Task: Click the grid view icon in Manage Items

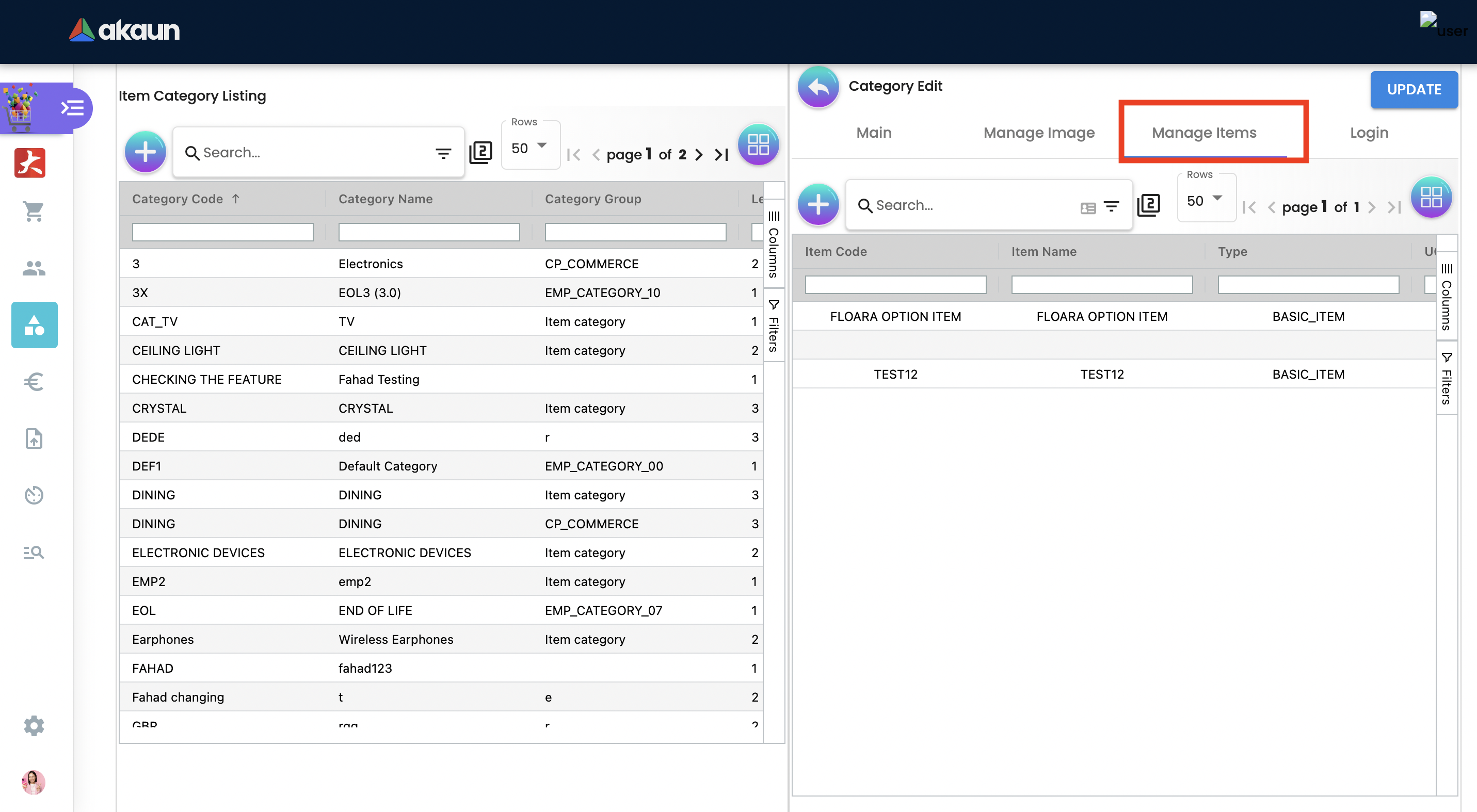Action: pyautogui.click(x=1431, y=198)
